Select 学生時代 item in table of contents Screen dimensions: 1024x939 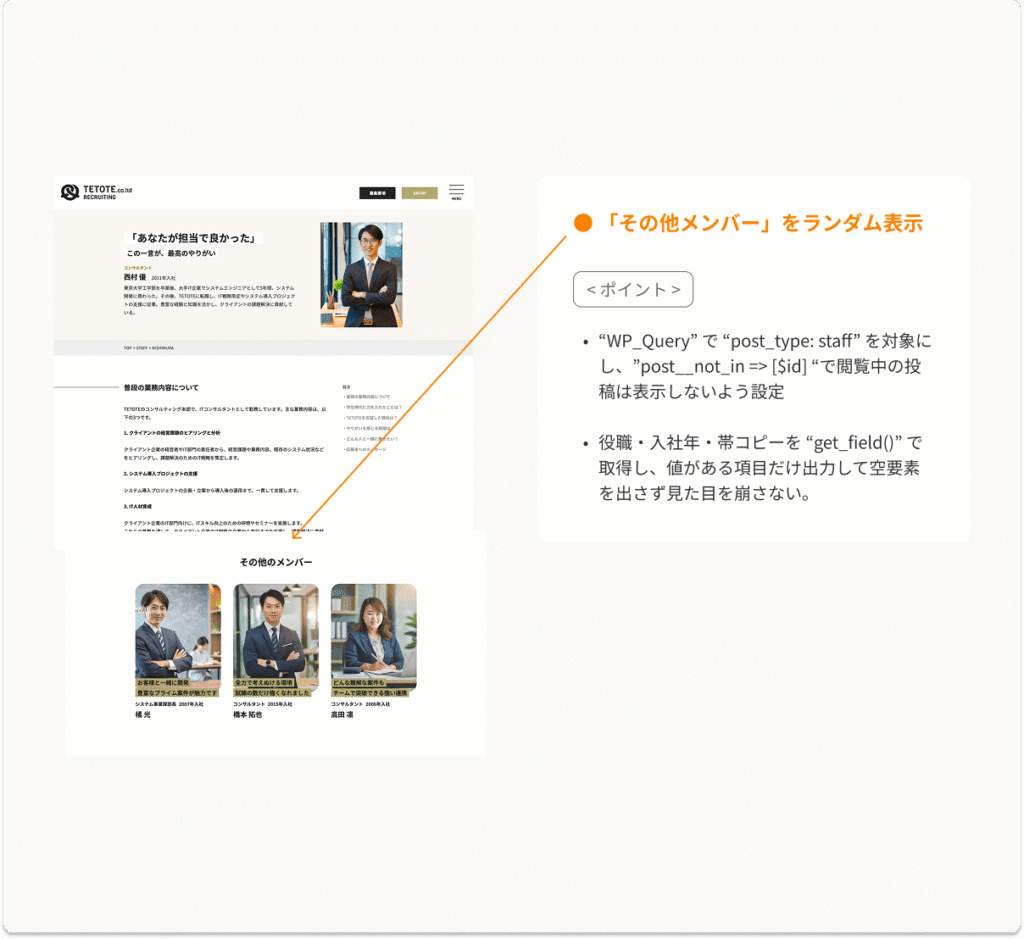[x=373, y=408]
